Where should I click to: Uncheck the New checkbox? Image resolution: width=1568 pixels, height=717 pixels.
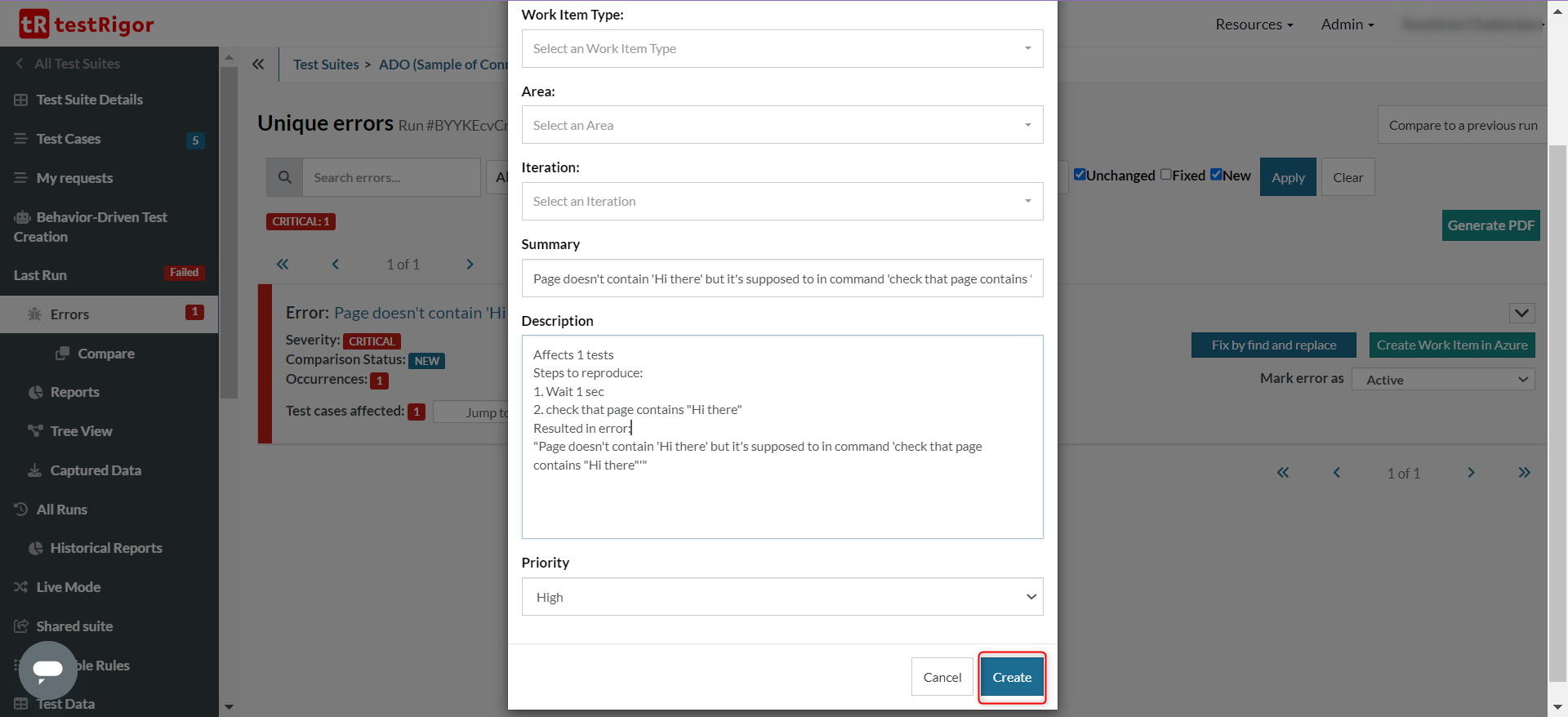click(1216, 175)
